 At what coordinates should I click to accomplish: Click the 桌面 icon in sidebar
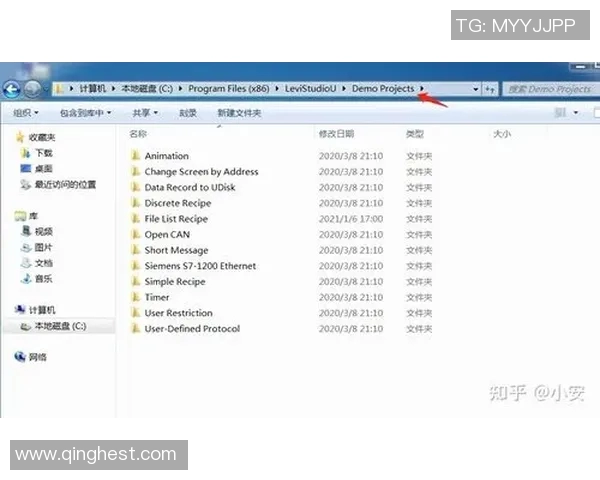(26, 168)
